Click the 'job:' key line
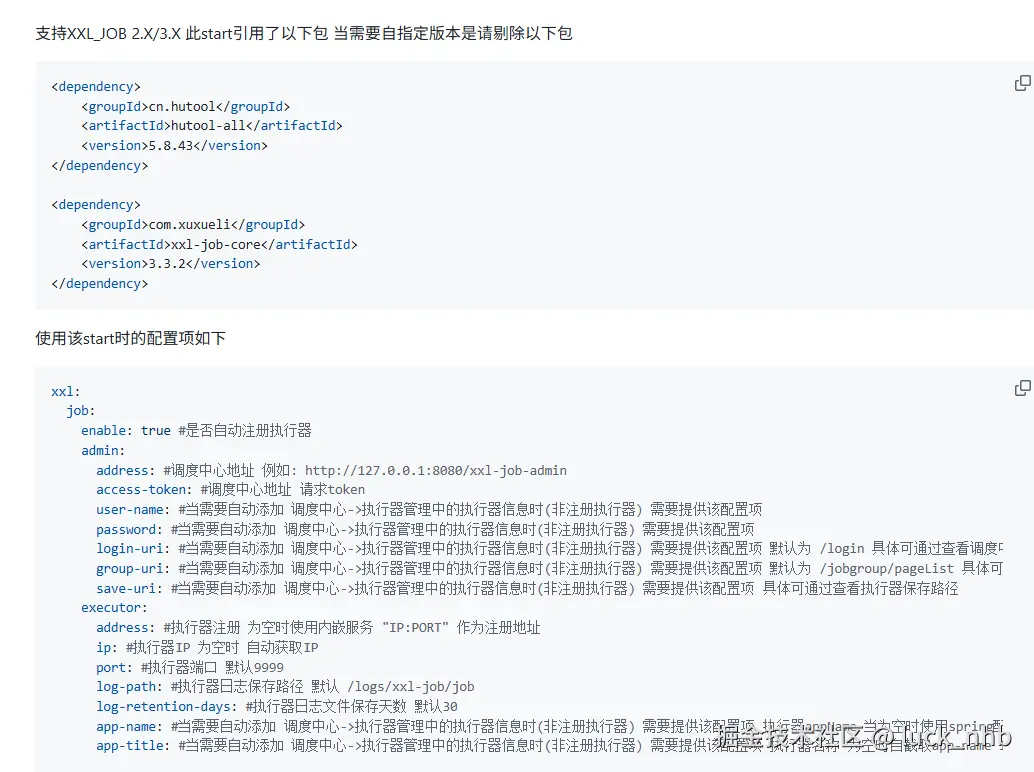The height and width of the screenshot is (772, 1034). coord(80,410)
